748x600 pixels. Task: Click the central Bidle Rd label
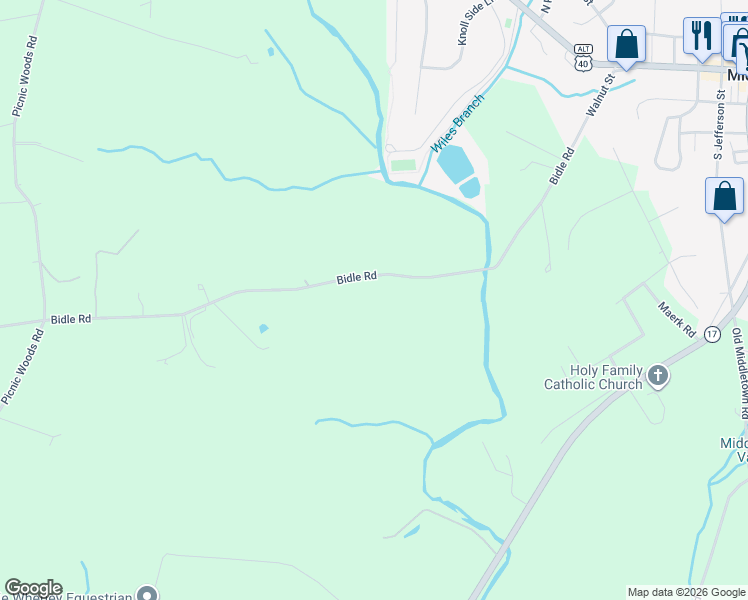pos(356,278)
